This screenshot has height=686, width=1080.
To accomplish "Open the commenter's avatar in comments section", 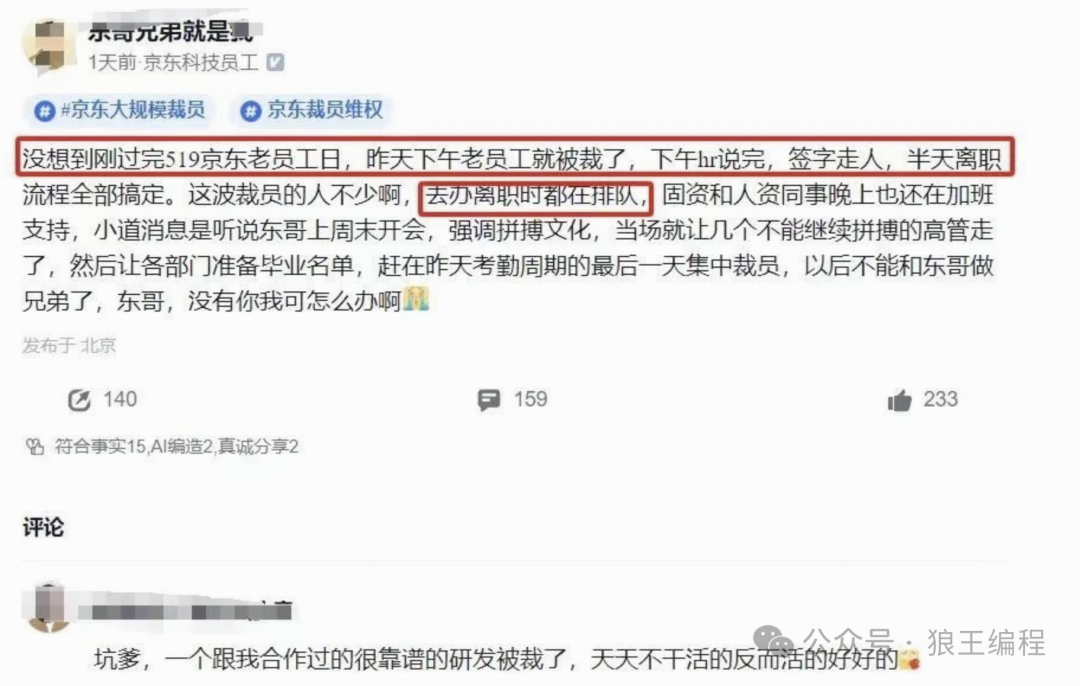I will (x=48, y=607).
